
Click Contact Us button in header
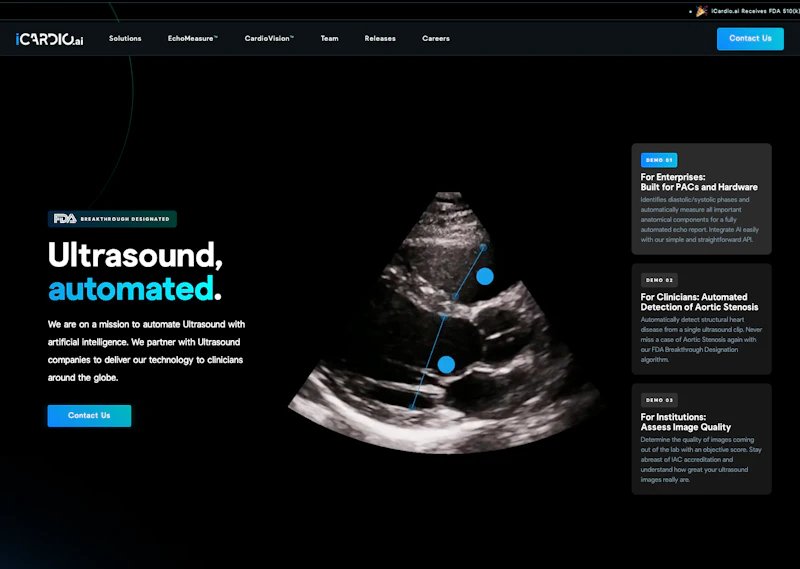(x=750, y=39)
